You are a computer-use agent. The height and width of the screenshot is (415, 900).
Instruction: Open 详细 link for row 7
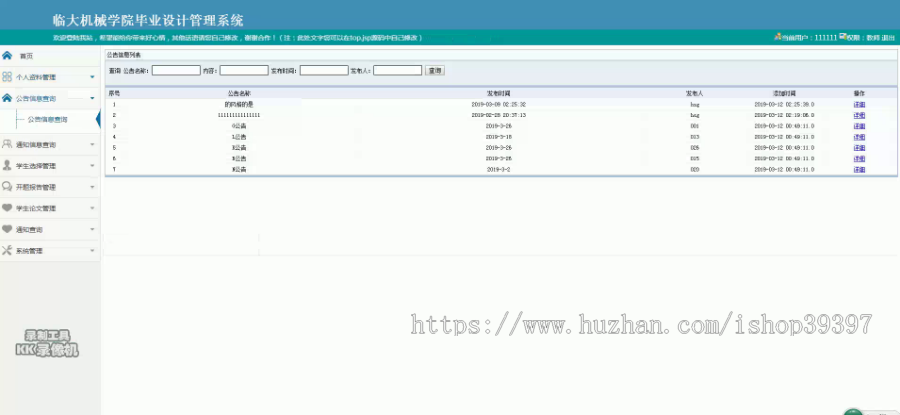click(x=859, y=169)
